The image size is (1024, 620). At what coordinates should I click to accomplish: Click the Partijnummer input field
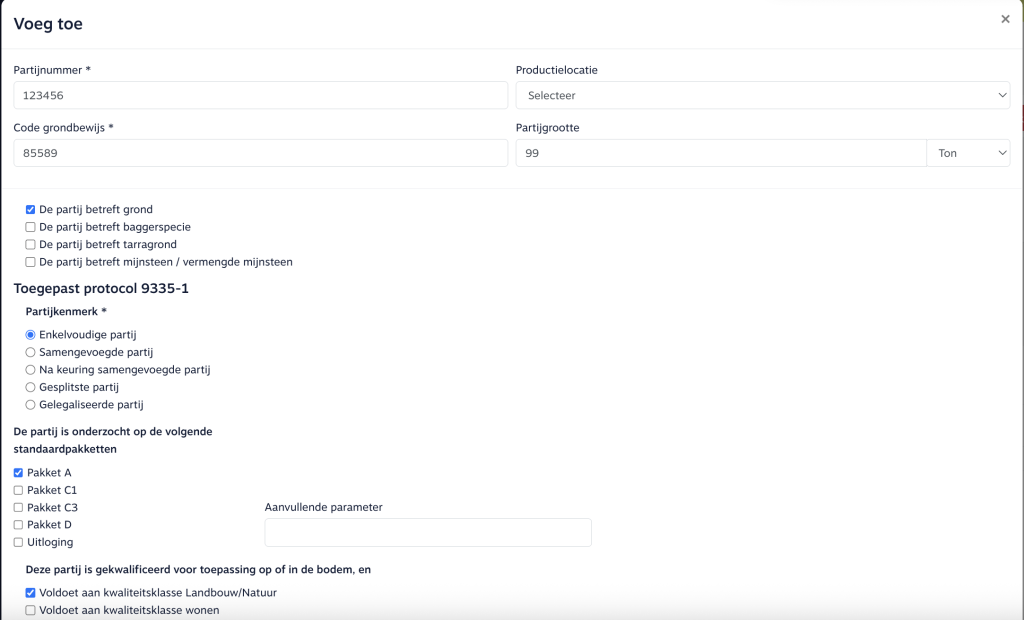click(x=260, y=95)
